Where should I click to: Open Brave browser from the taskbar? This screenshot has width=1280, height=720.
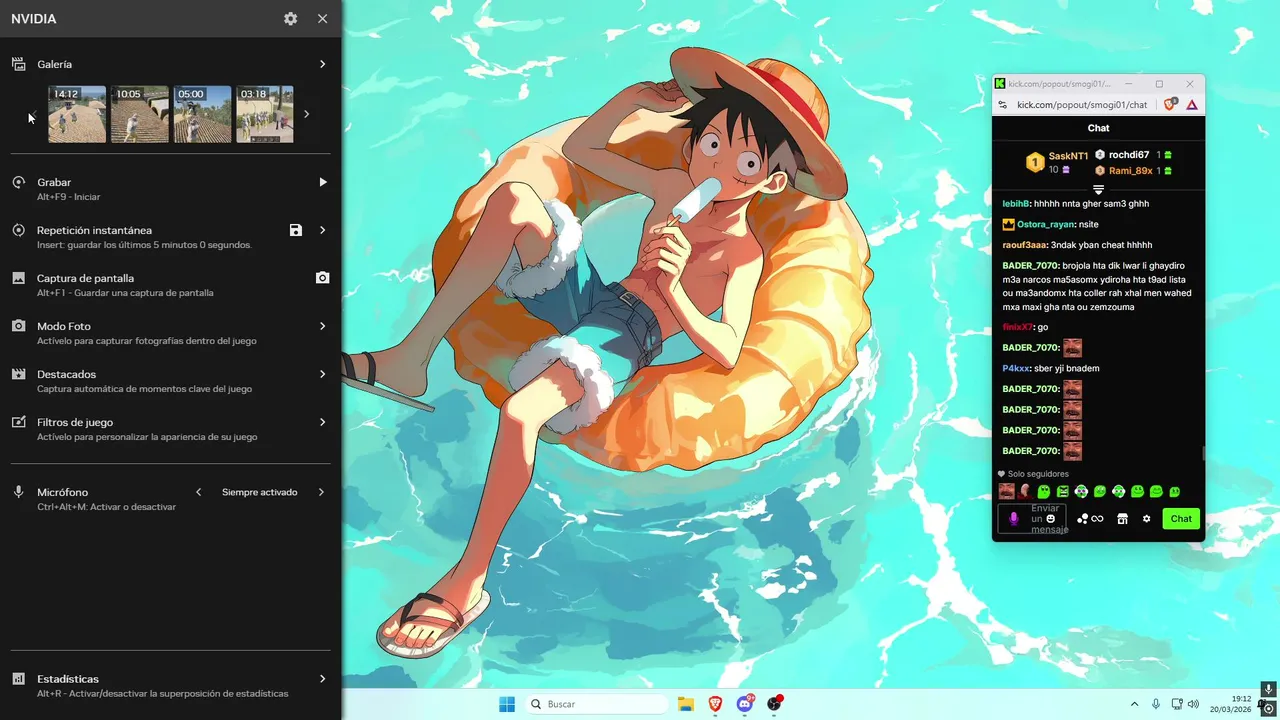[x=715, y=704]
